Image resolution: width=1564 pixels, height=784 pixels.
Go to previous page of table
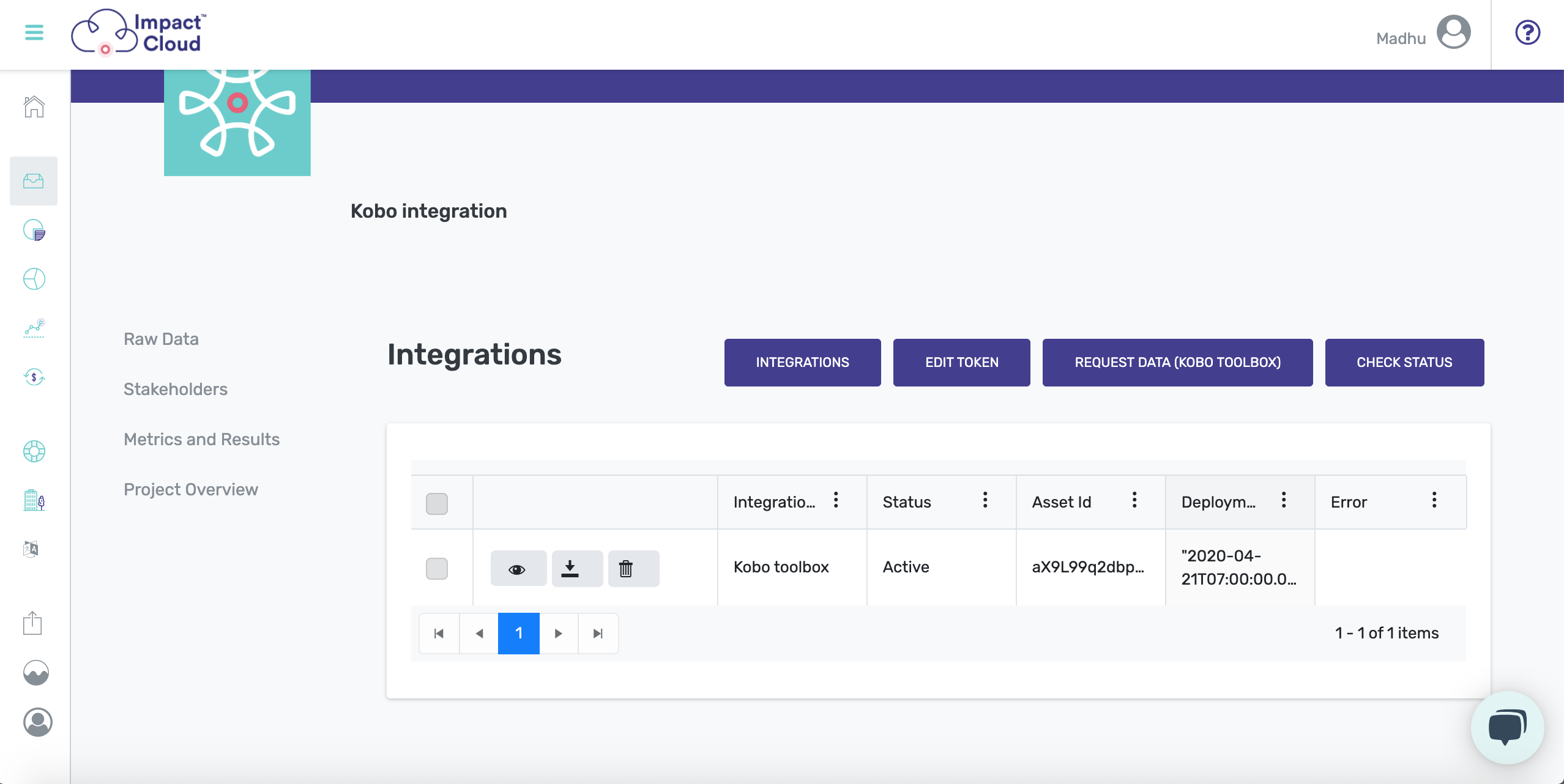pos(479,634)
